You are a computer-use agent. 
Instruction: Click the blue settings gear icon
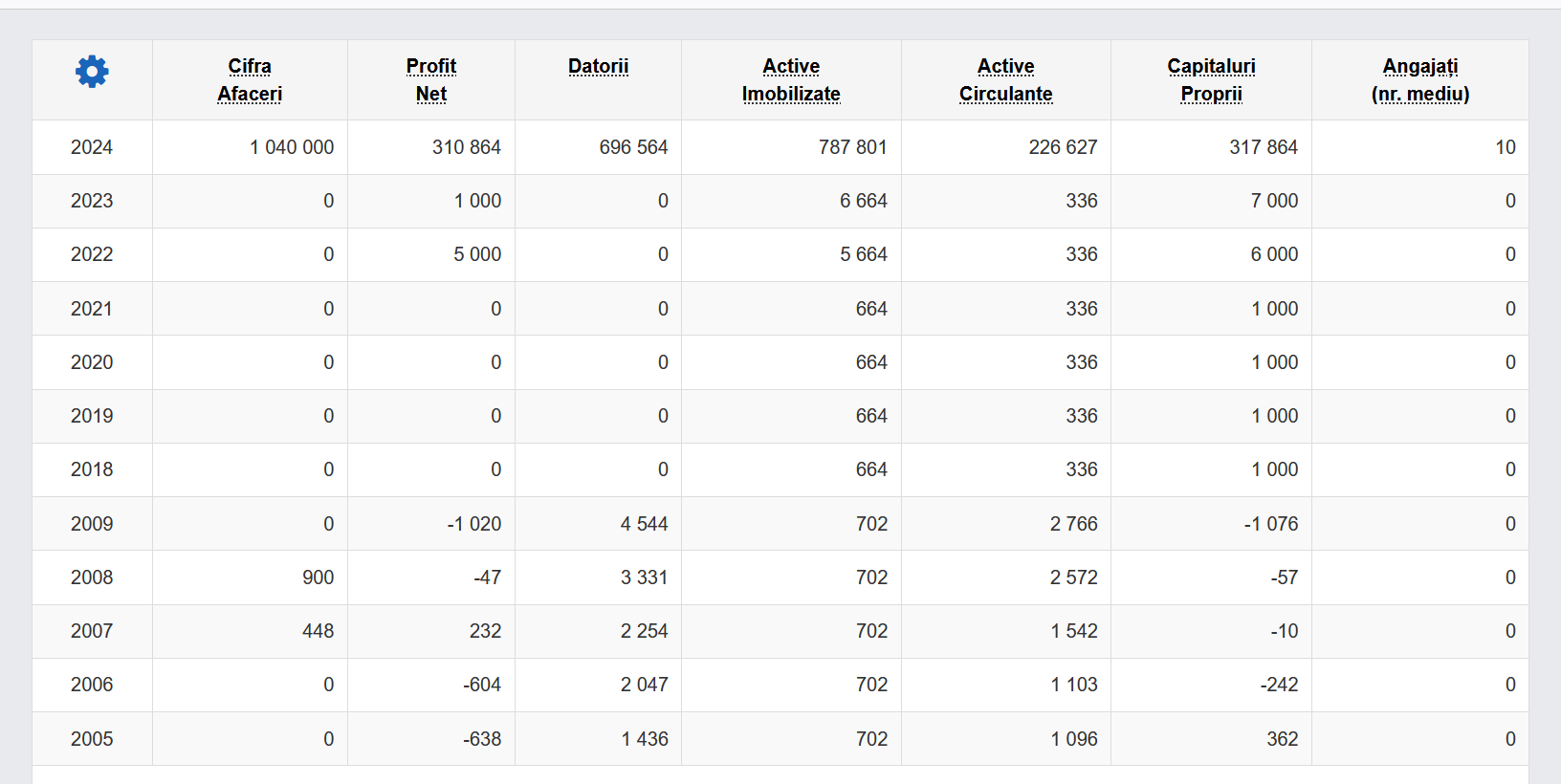[x=92, y=72]
